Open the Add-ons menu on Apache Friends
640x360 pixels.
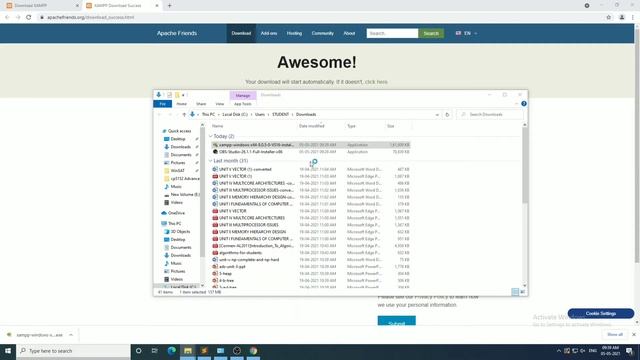pyautogui.click(x=269, y=33)
